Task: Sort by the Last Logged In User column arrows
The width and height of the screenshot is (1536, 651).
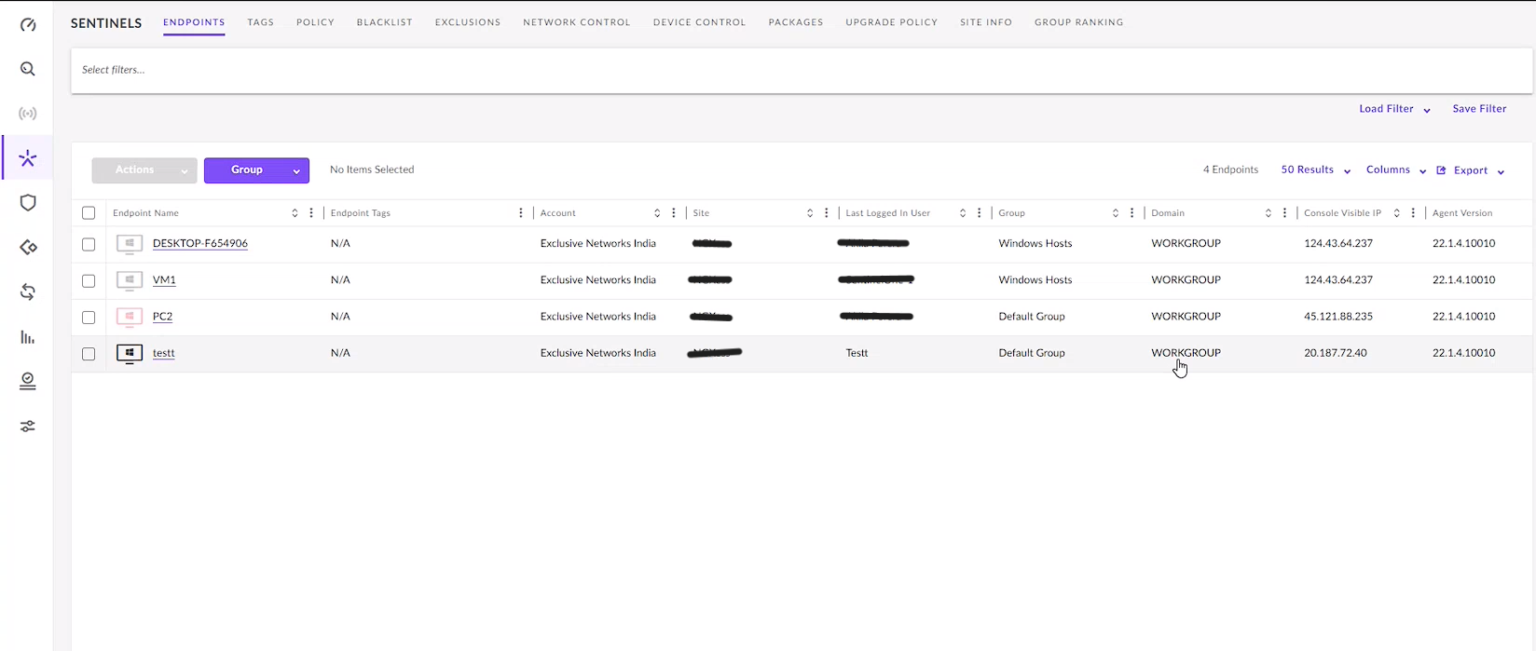Action: coord(963,212)
